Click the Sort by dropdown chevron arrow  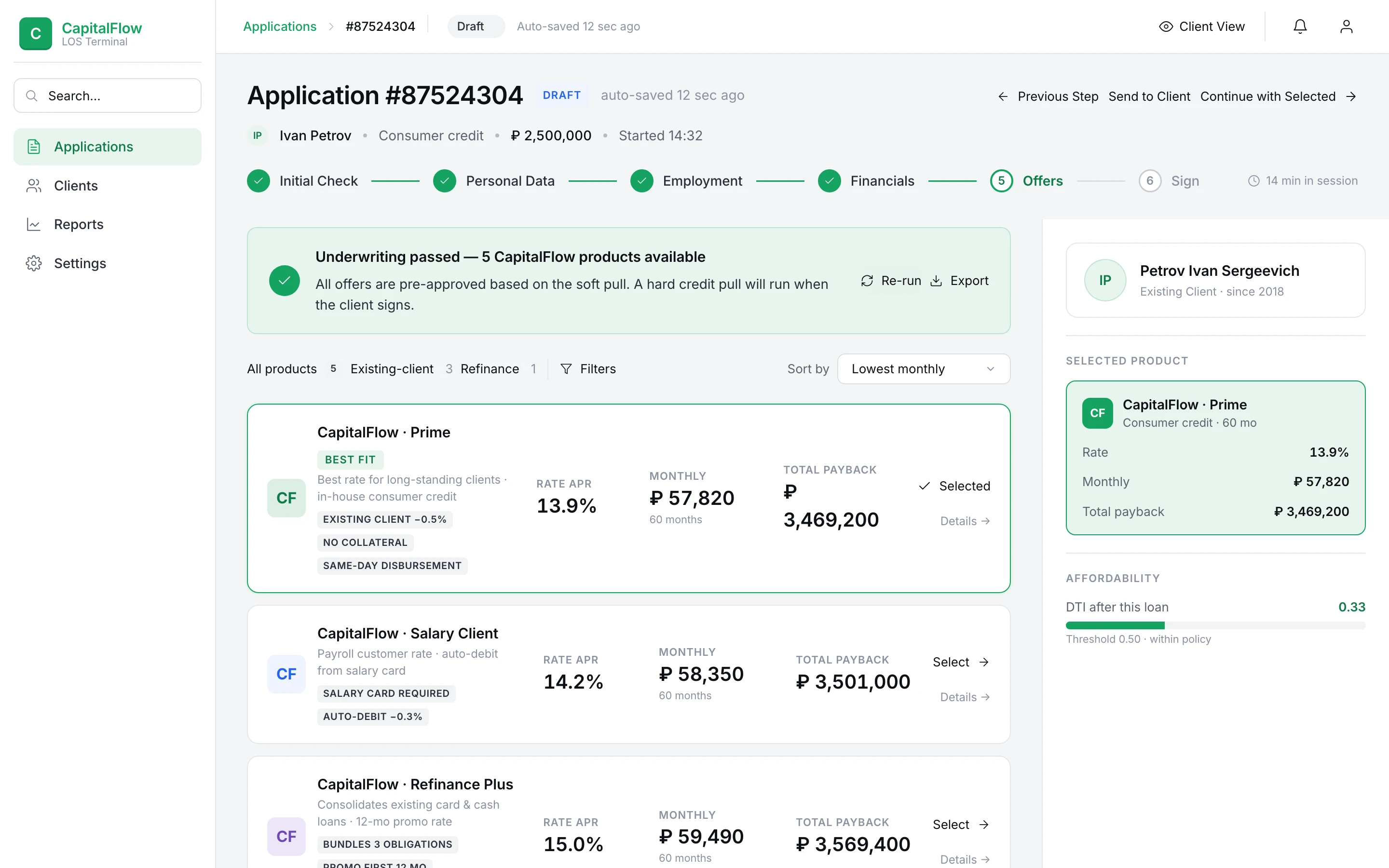990,368
